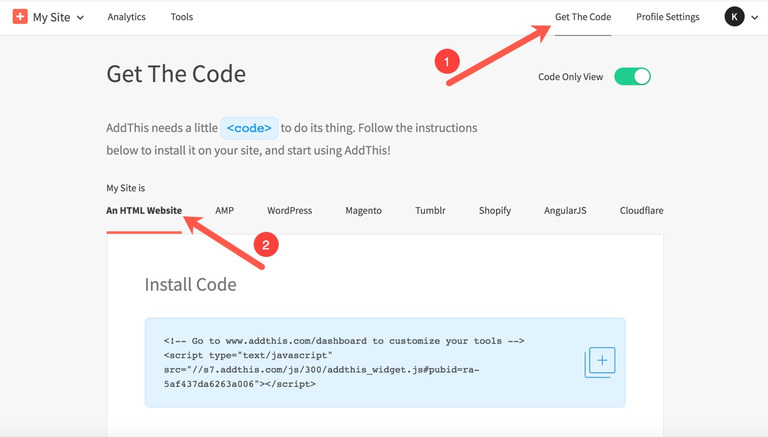768x437 pixels.
Task: Copy install code with the plus icon
Action: pyautogui.click(x=600, y=363)
